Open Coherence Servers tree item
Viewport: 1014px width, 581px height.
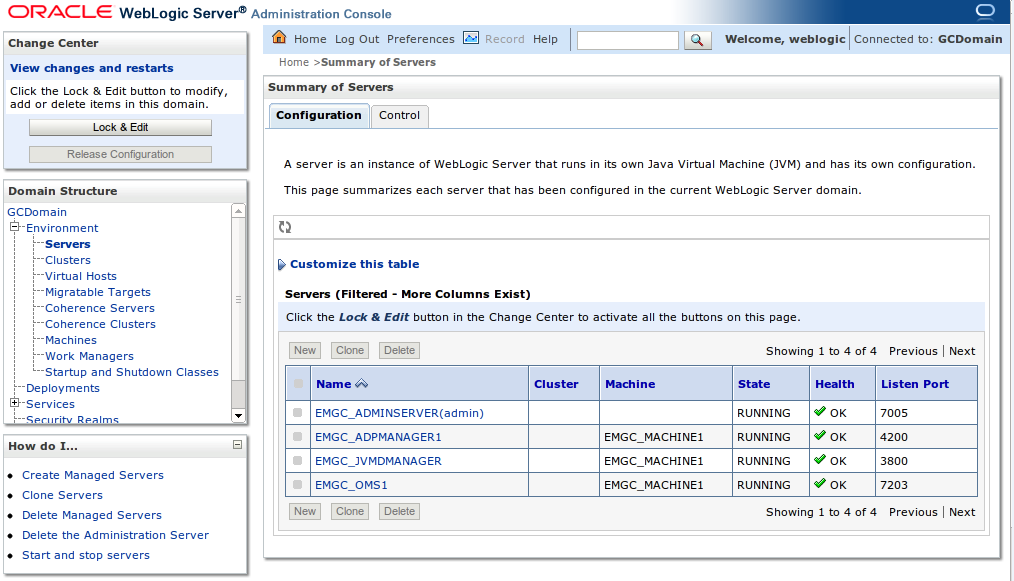pos(100,308)
